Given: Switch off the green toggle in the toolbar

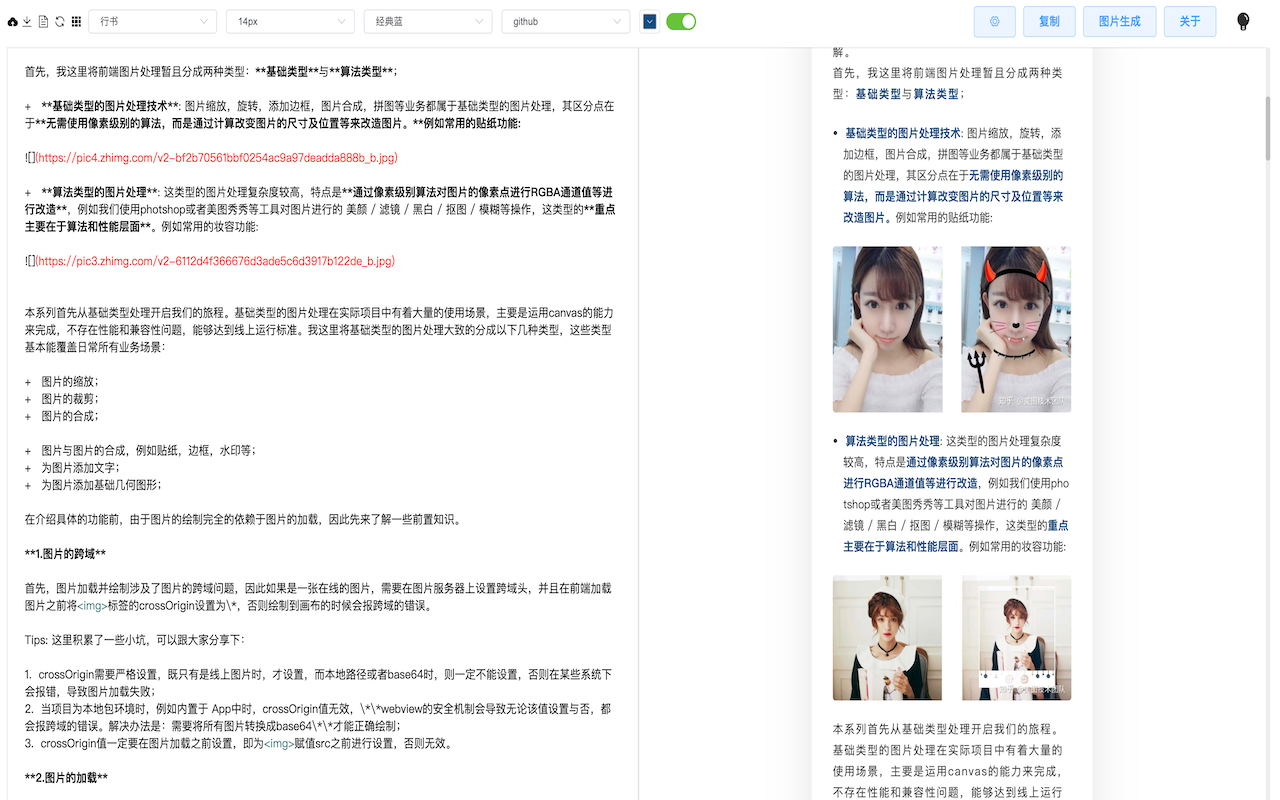Looking at the screenshot, I should tap(681, 20).
